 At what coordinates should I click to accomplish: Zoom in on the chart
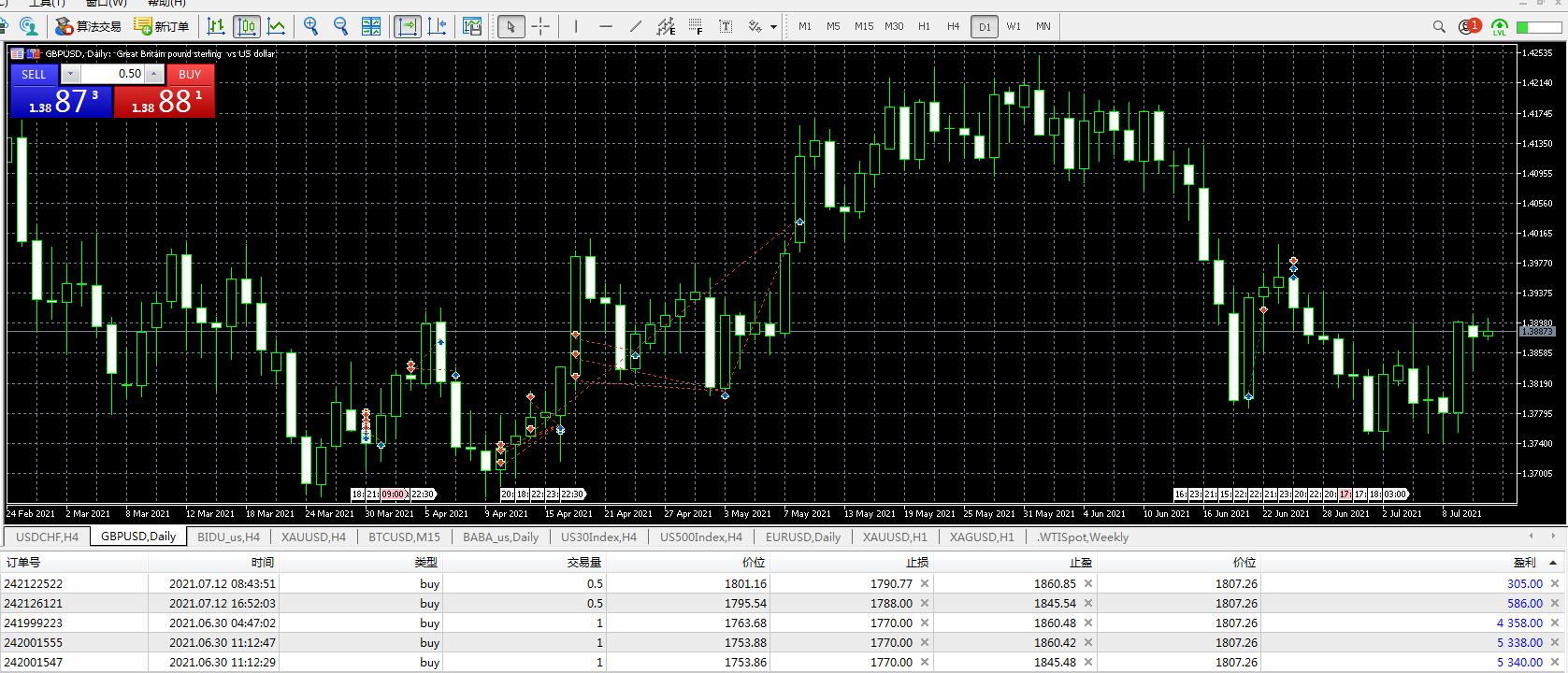coord(311,26)
